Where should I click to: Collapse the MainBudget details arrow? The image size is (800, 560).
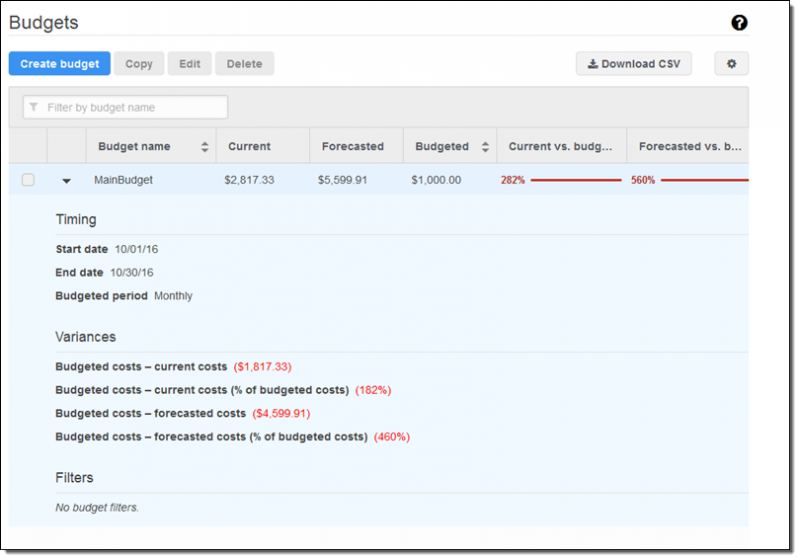click(66, 181)
